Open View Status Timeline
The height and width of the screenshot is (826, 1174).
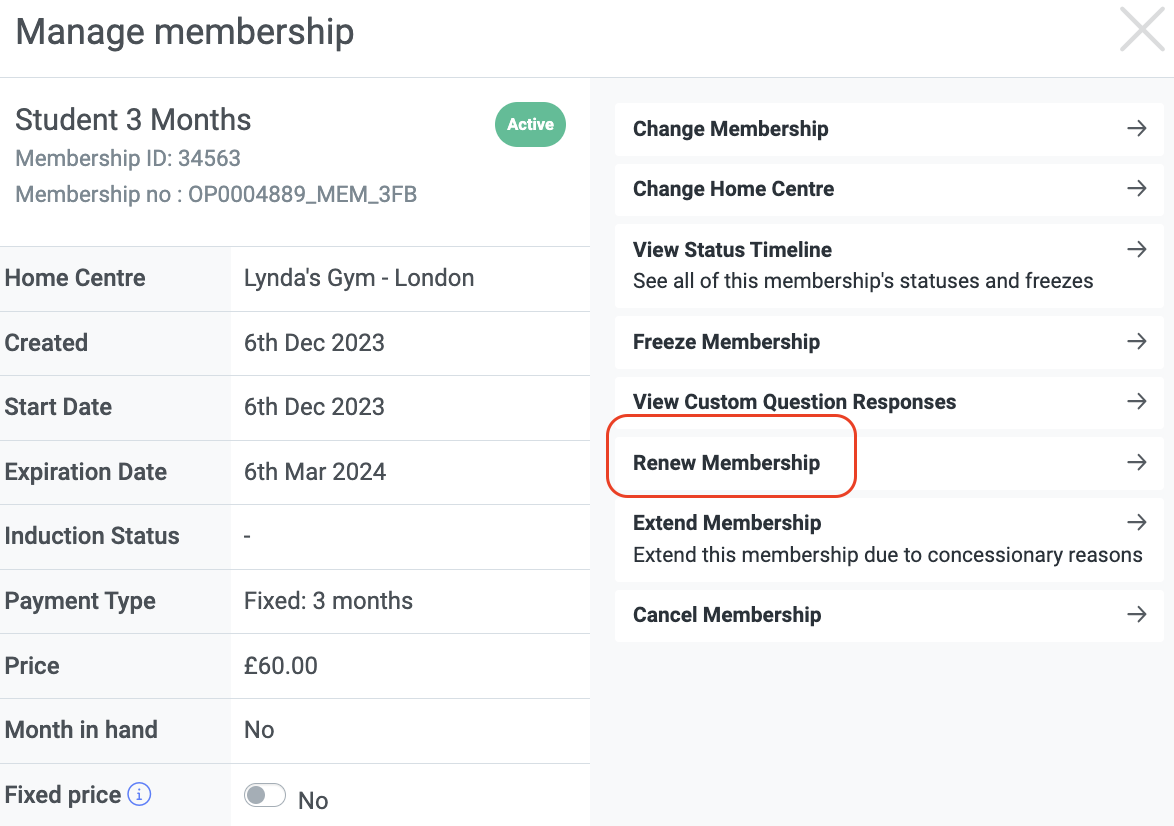[889, 265]
